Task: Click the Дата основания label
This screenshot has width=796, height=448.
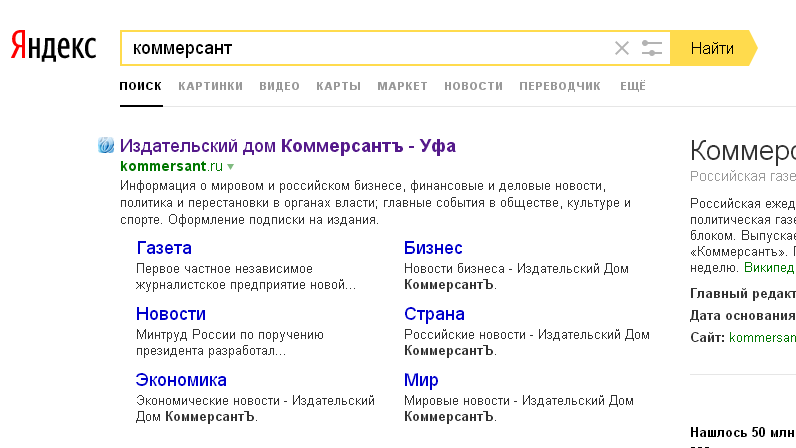Action: pos(743,315)
